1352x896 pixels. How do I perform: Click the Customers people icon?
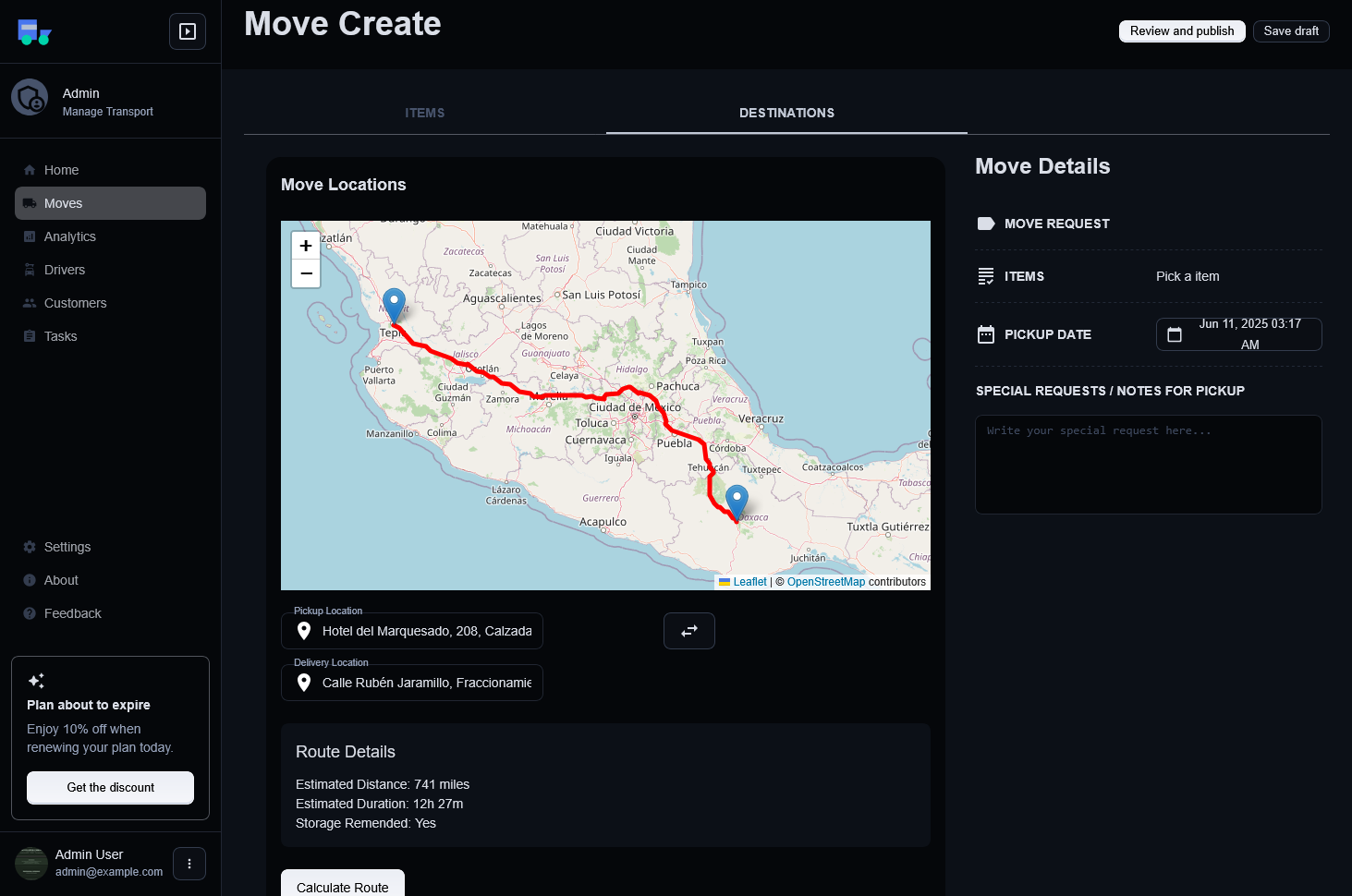click(x=30, y=303)
